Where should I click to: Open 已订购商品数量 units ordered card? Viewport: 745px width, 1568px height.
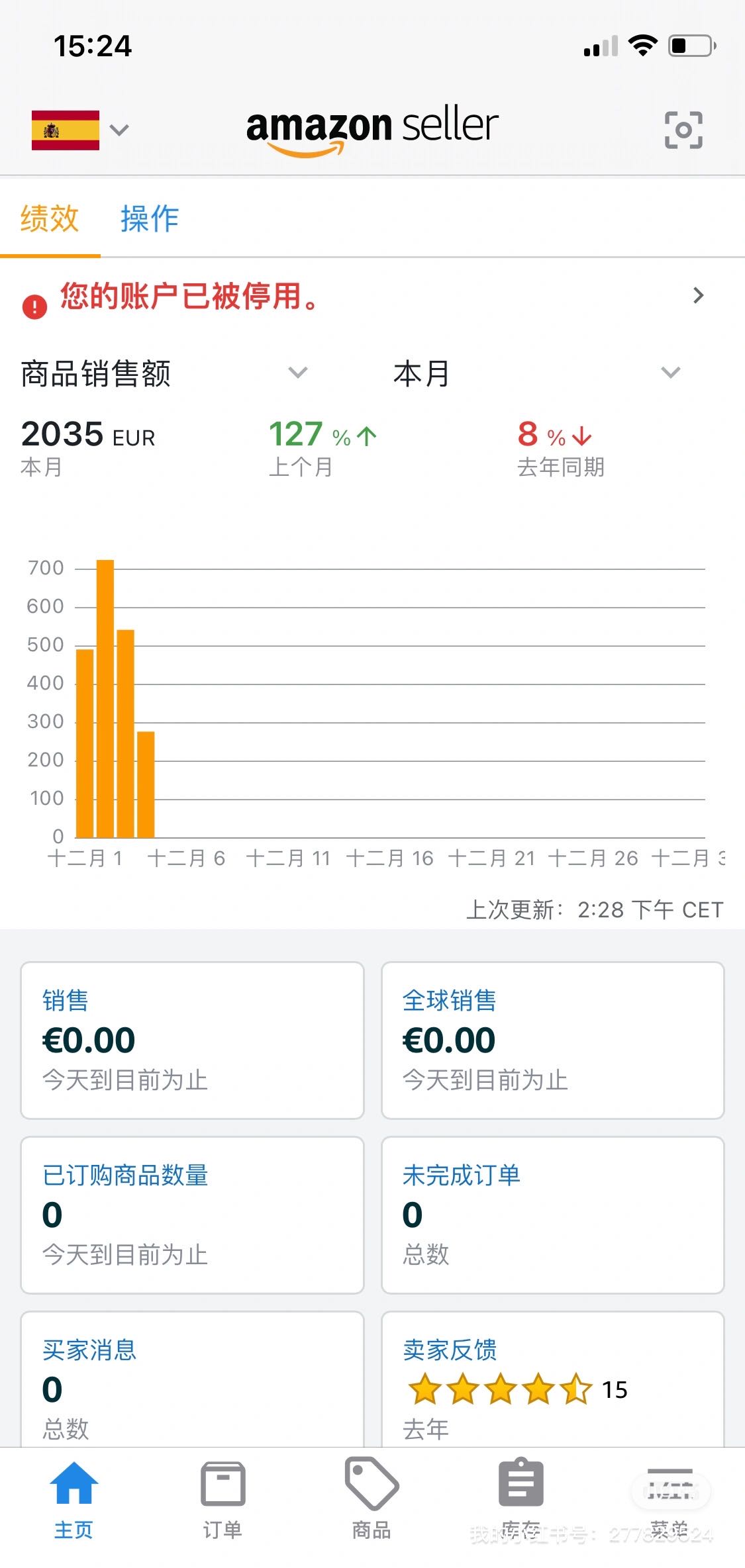192,1215
